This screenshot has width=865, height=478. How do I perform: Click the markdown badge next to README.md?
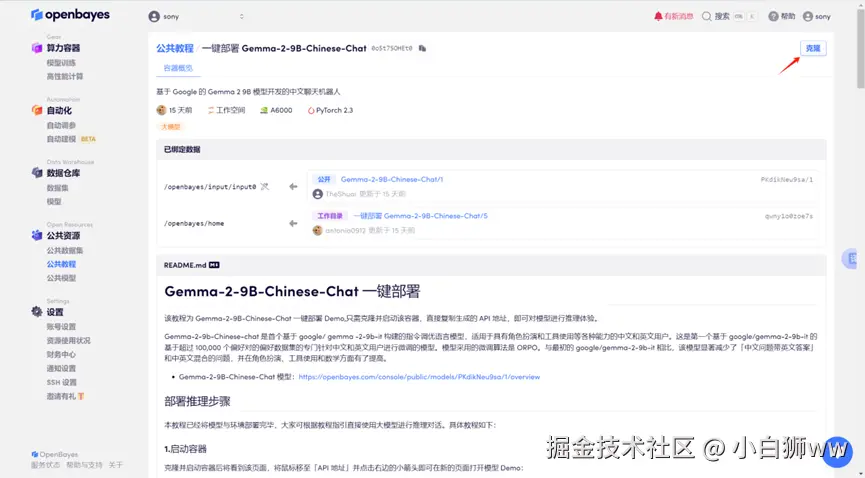click(x=214, y=265)
